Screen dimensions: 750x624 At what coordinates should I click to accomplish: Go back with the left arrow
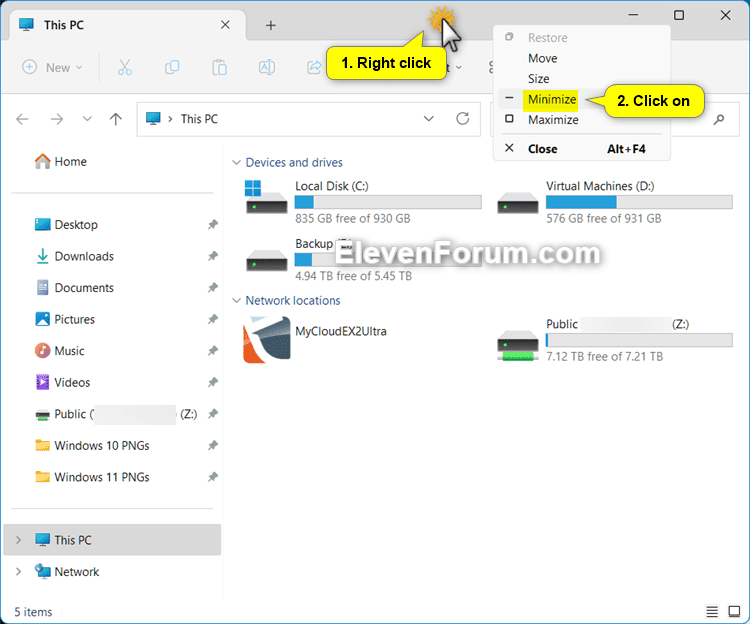pos(22,119)
